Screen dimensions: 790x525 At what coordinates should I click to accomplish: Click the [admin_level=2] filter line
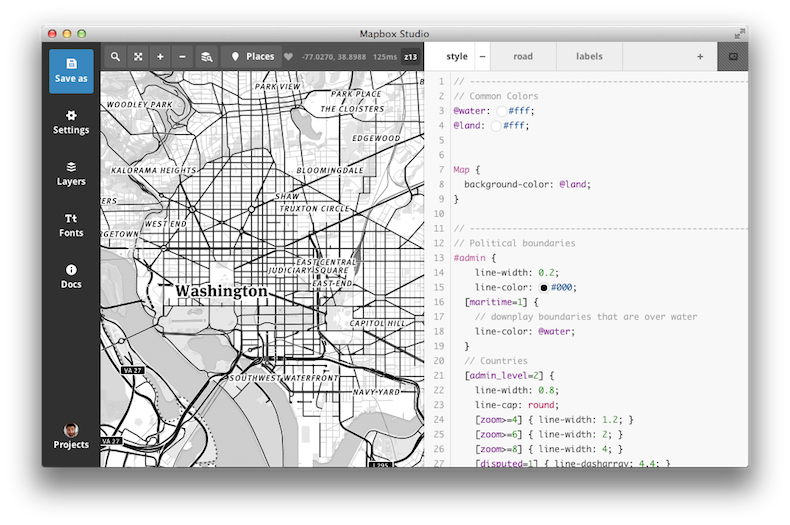click(x=509, y=376)
